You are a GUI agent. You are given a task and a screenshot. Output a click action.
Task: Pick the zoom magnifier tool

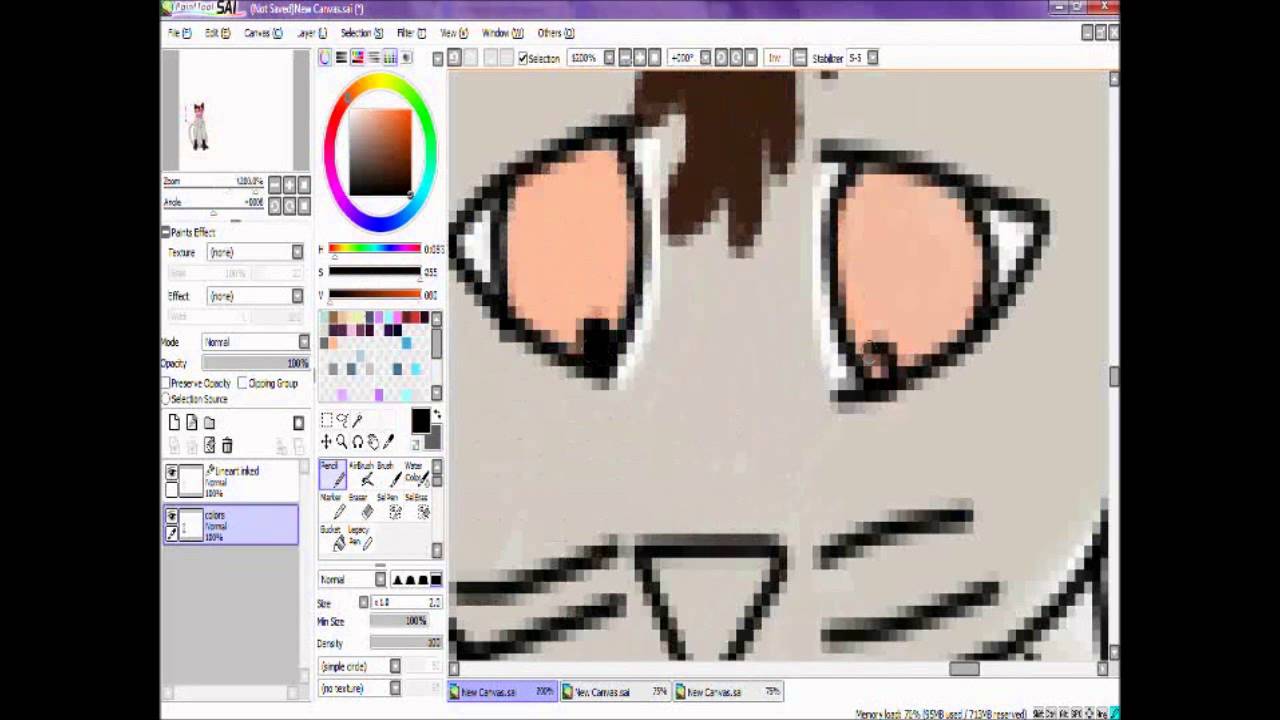point(342,441)
